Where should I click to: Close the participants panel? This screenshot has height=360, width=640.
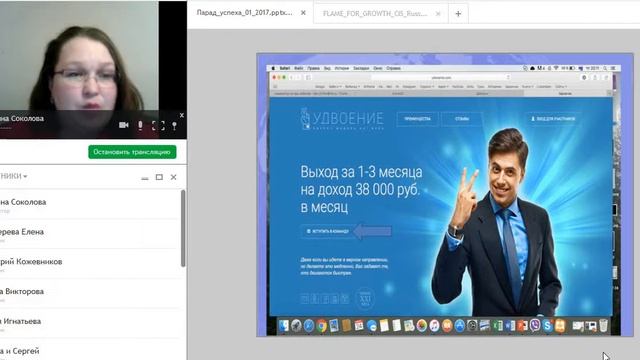[x=173, y=177]
